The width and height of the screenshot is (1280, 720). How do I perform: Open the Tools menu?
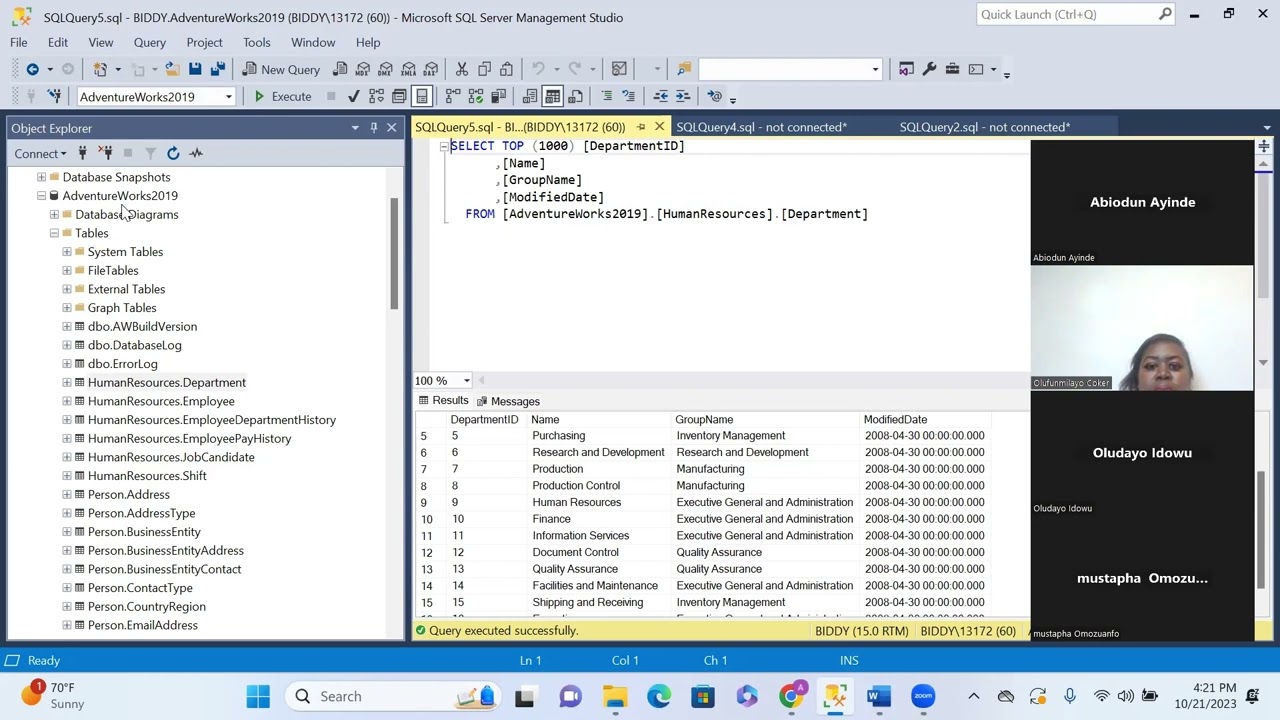pyautogui.click(x=256, y=42)
